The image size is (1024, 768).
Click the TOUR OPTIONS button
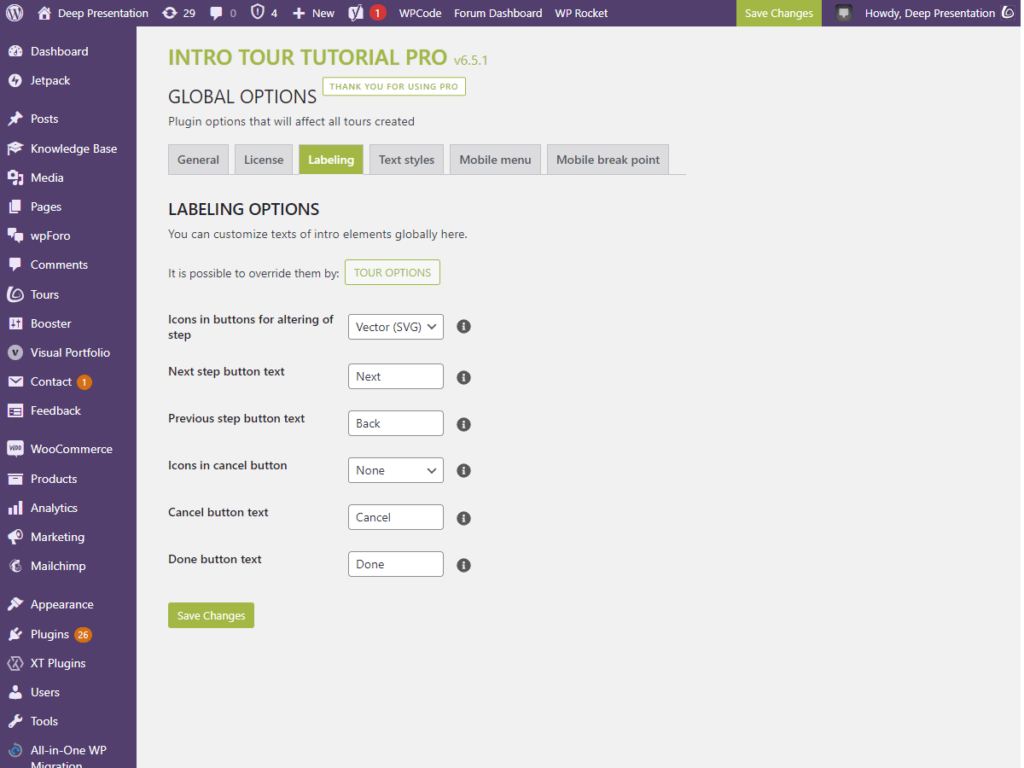392,272
